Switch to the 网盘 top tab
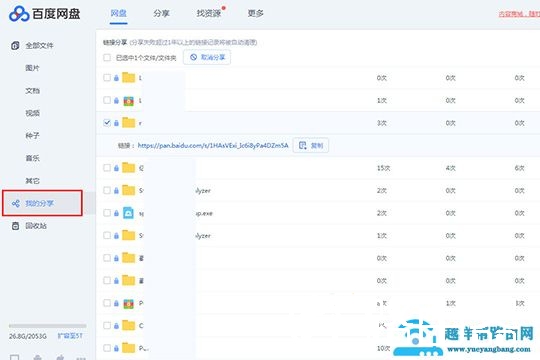The height and width of the screenshot is (360, 540). pyautogui.click(x=118, y=14)
